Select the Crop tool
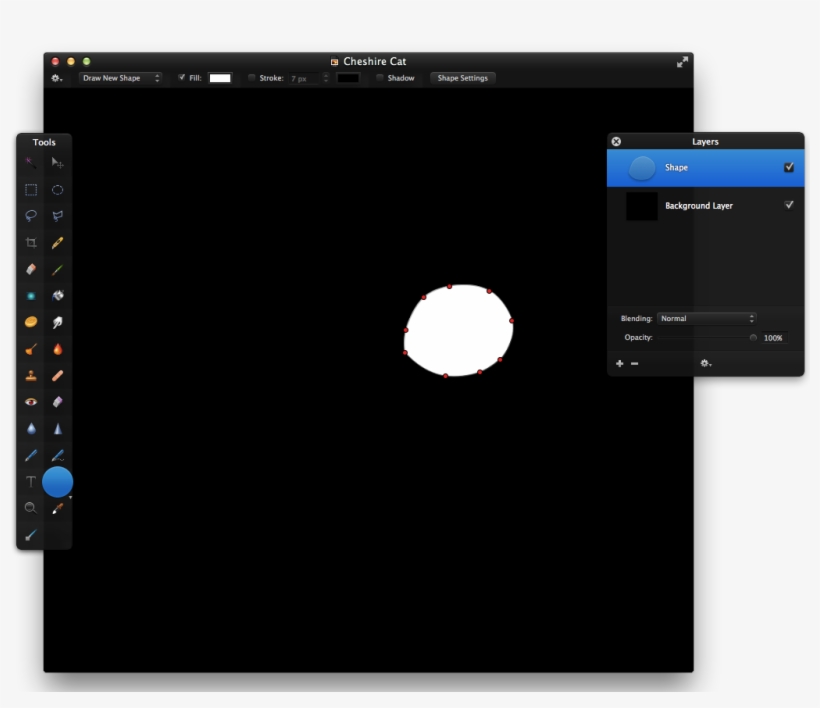Image resolution: width=820 pixels, height=708 pixels. (31, 243)
